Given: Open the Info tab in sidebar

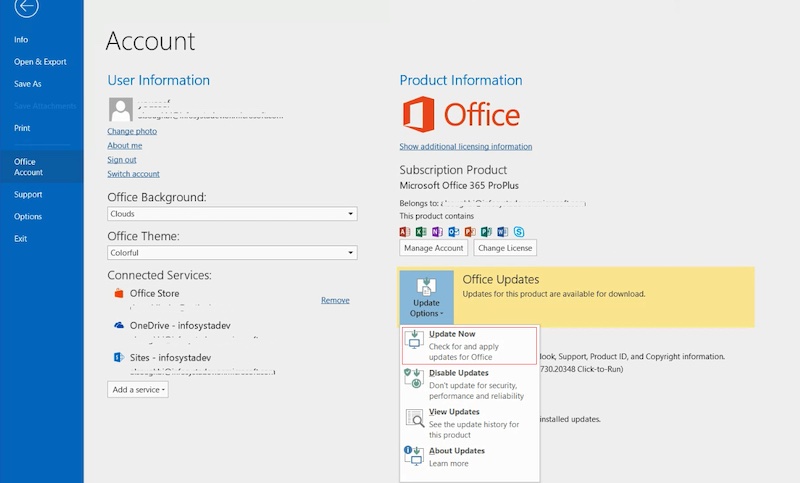Looking at the screenshot, I should pos(21,39).
